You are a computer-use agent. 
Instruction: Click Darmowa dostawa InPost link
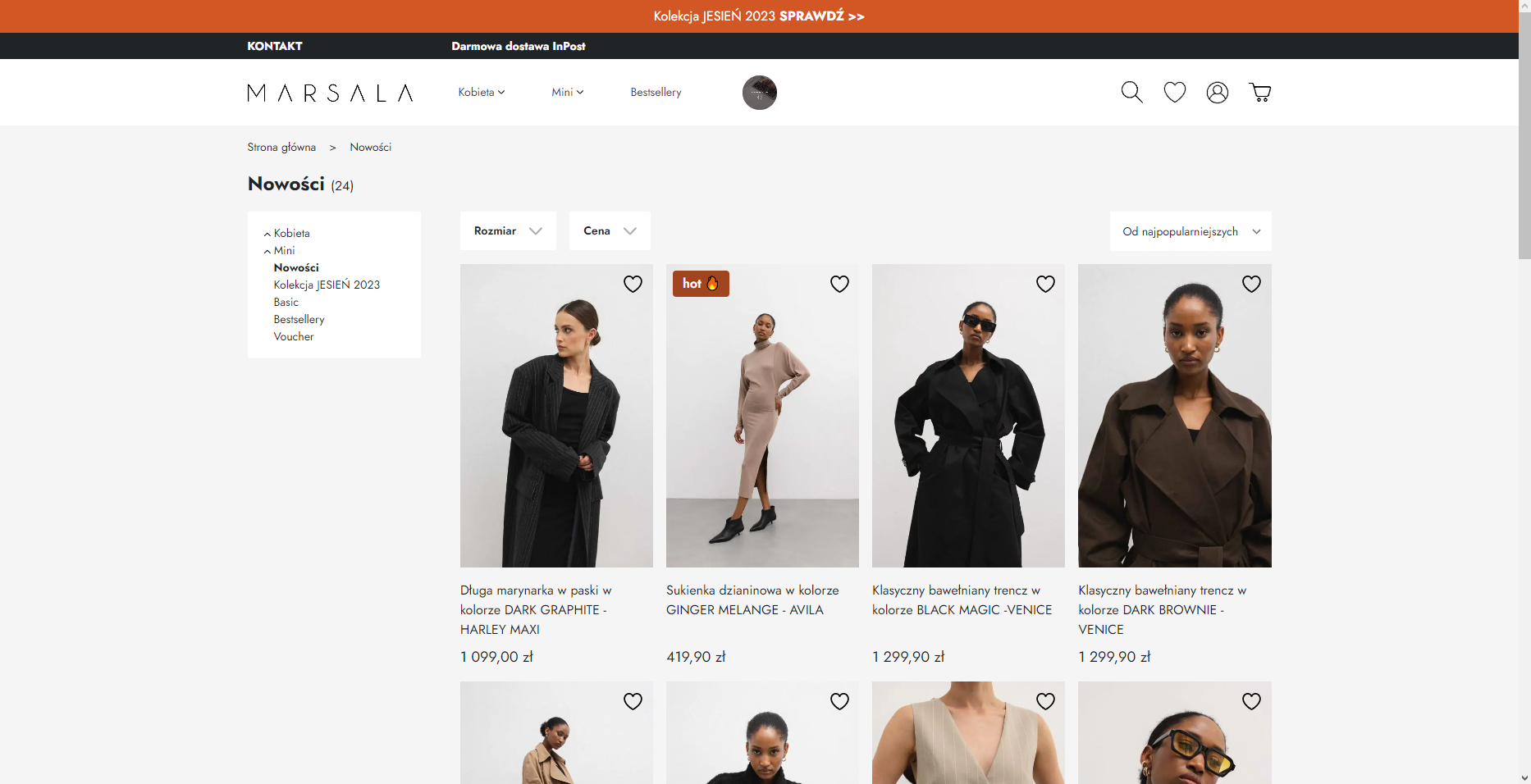tap(519, 46)
